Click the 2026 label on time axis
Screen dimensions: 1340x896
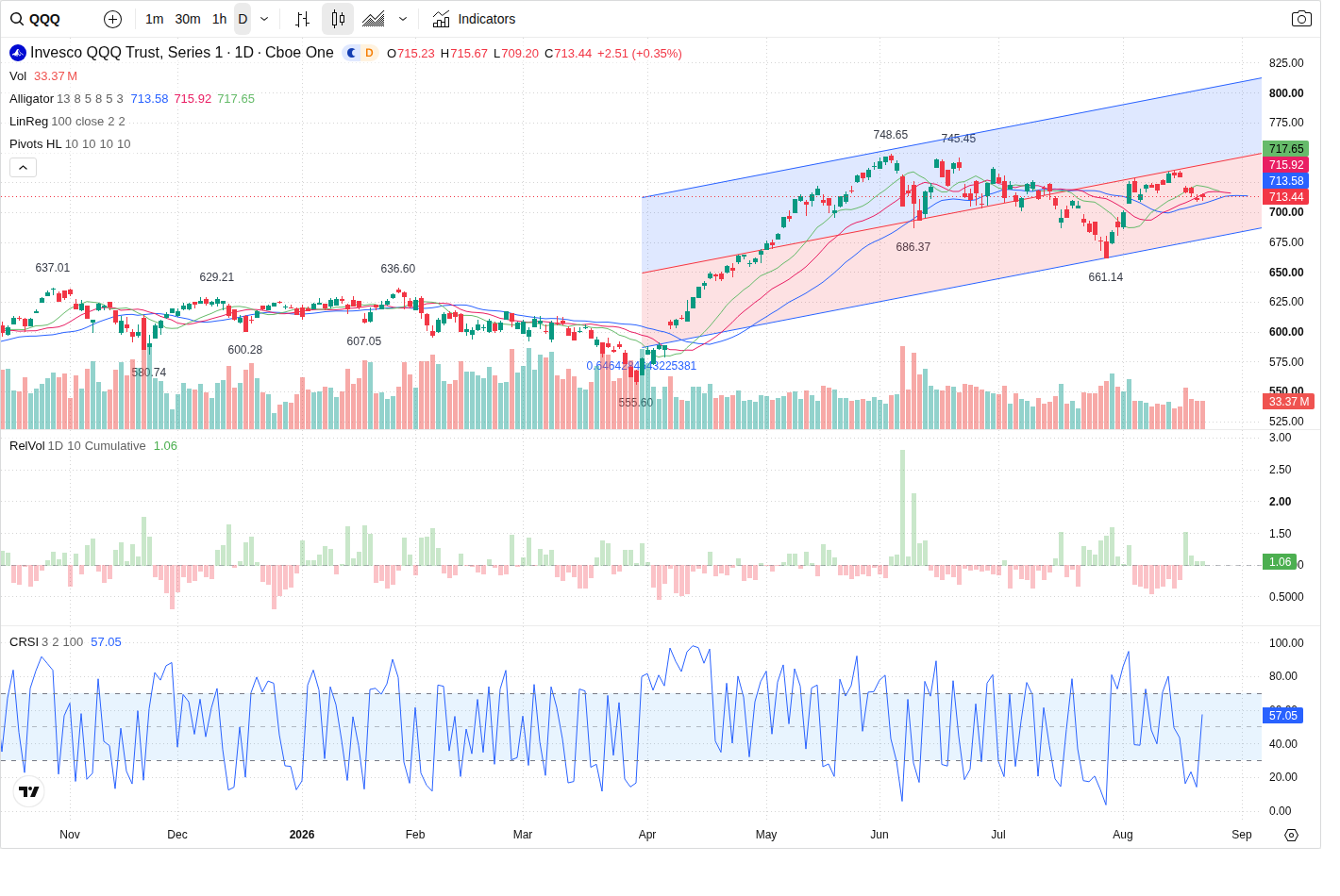coord(302,835)
